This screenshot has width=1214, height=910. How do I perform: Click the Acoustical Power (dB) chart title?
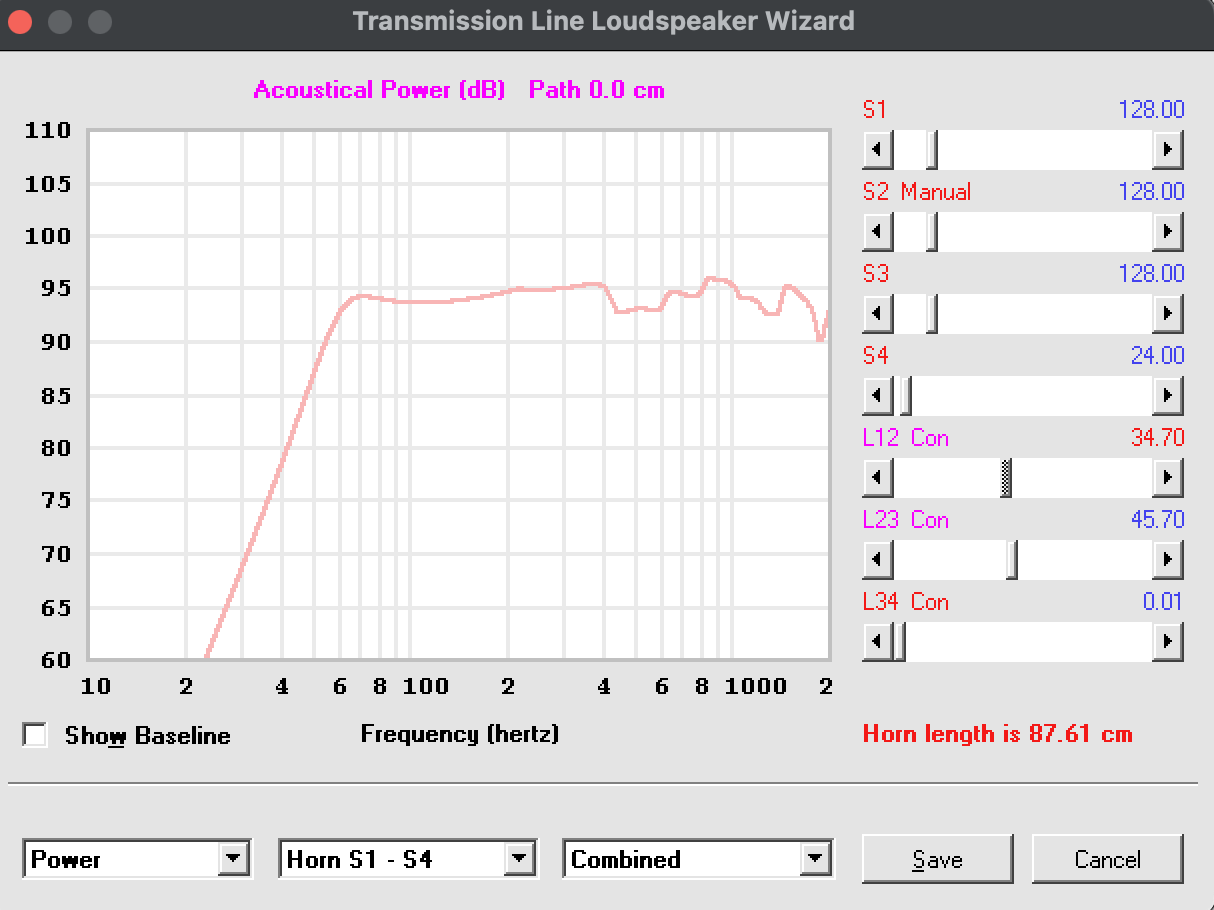tap(380, 90)
